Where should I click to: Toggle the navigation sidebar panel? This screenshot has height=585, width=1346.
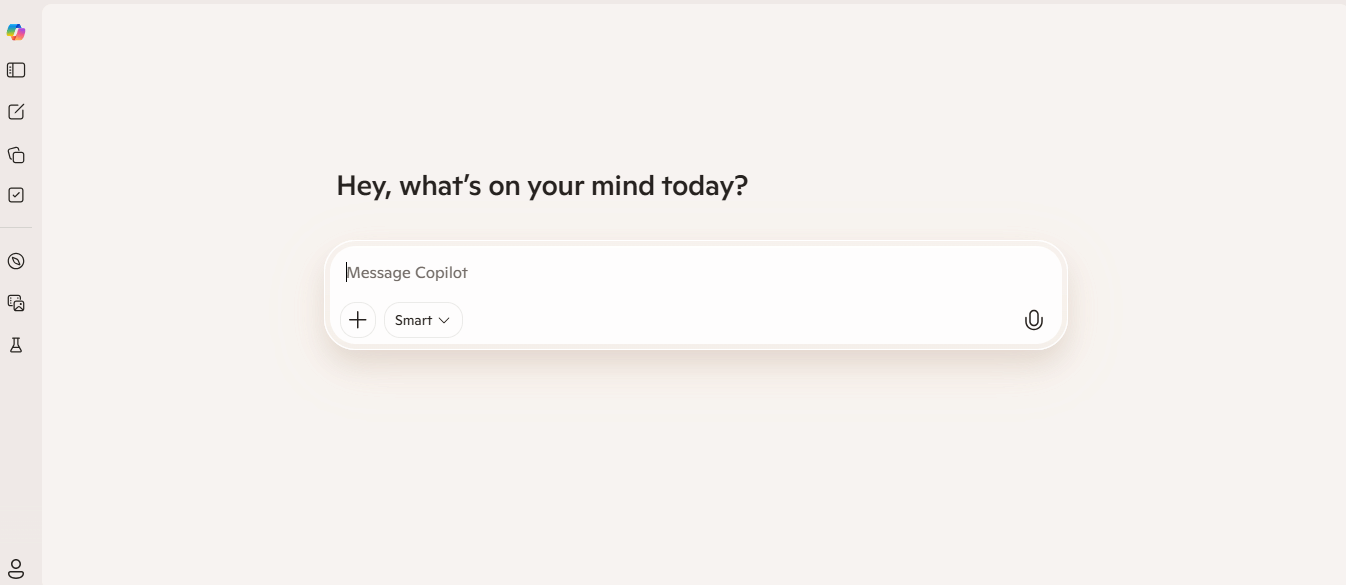16,70
